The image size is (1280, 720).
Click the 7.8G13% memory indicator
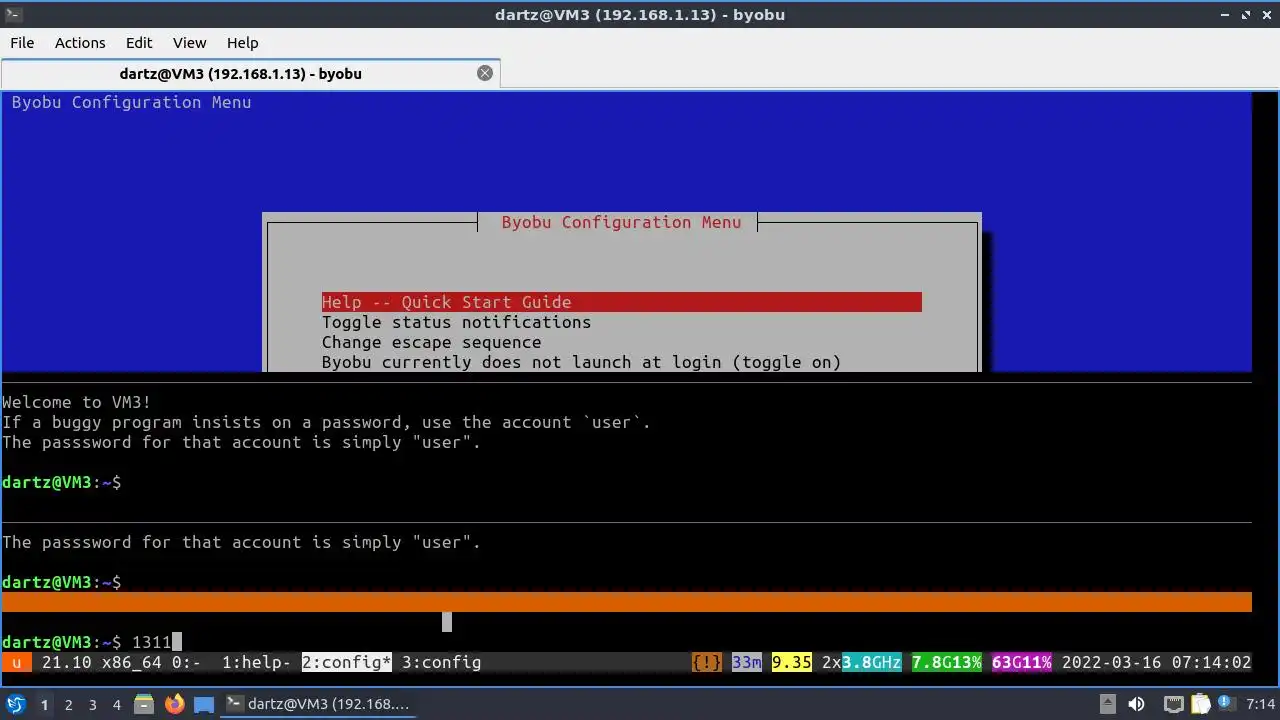[x=946, y=662]
